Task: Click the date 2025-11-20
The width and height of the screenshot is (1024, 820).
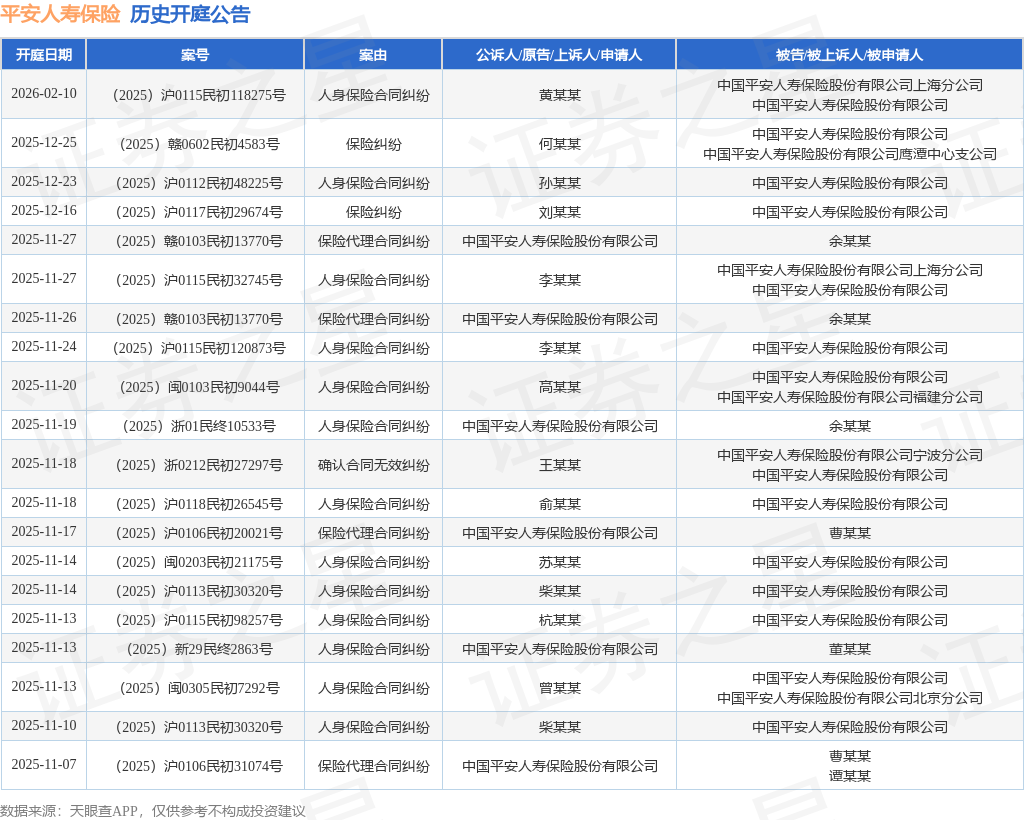Action: (44, 385)
